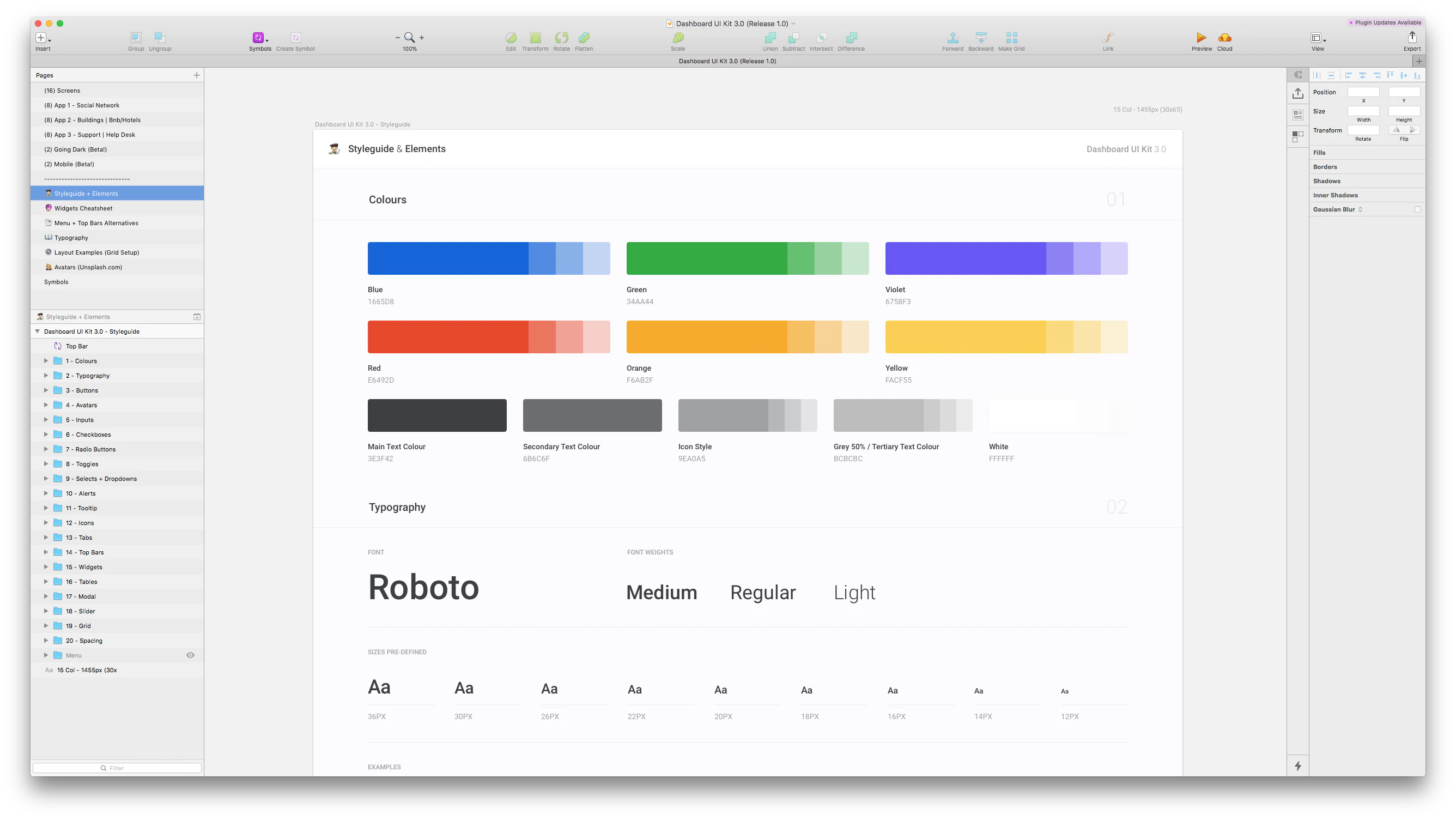1456x820 pixels.
Task: Enable the Gaussian Blur checkbox
Action: 1417,209
